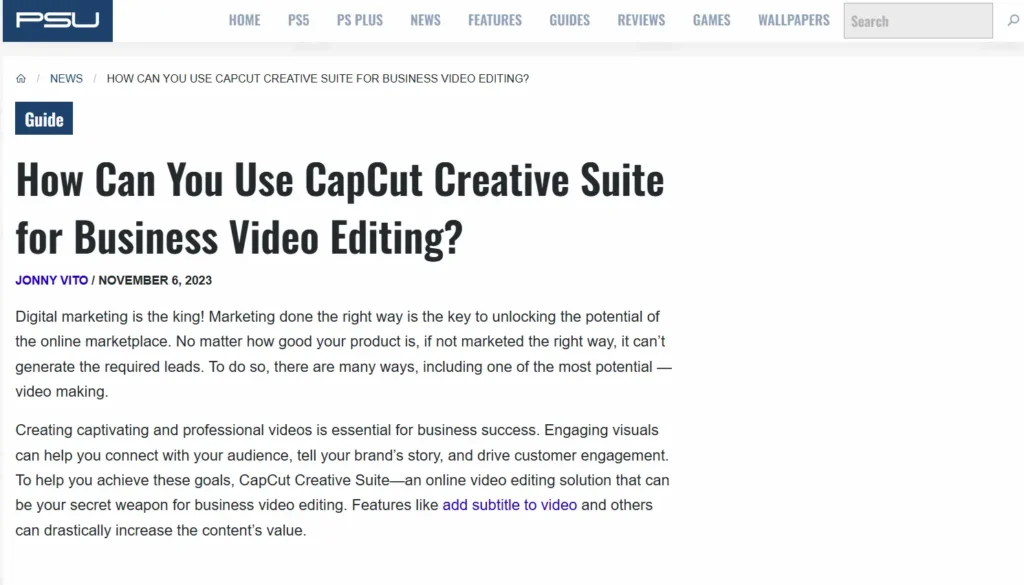Viewport: 1024px width, 585px height.
Task: Follow the 'add subtitle to video' link
Action: [x=509, y=505]
